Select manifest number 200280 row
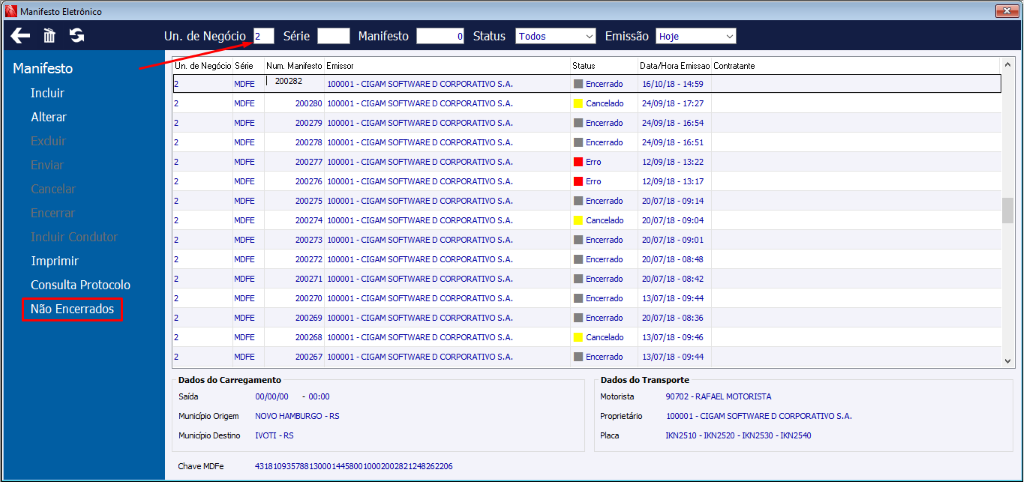 (x=586, y=103)
